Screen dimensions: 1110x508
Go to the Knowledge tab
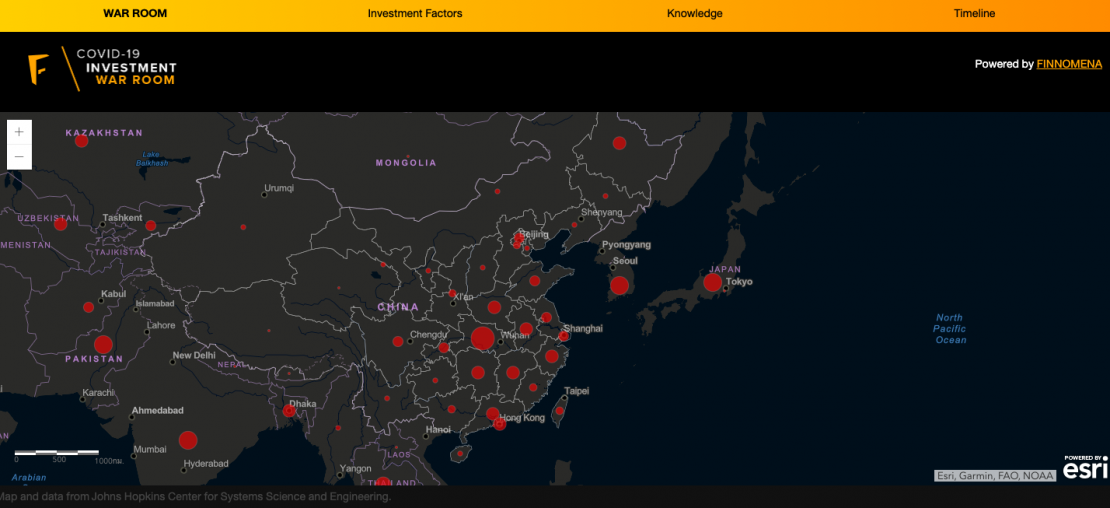click(694, 14)
